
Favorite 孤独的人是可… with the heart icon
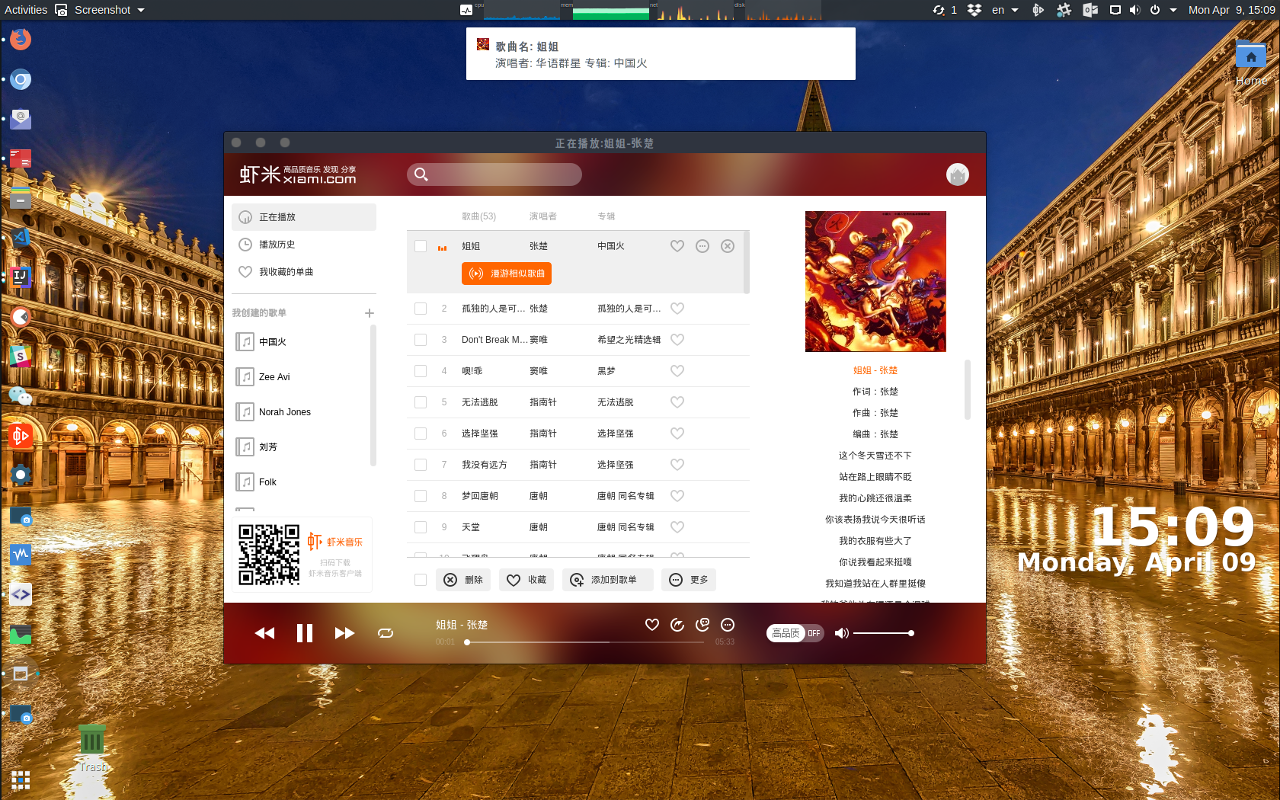pyautogui.click(x=677, y=309)
